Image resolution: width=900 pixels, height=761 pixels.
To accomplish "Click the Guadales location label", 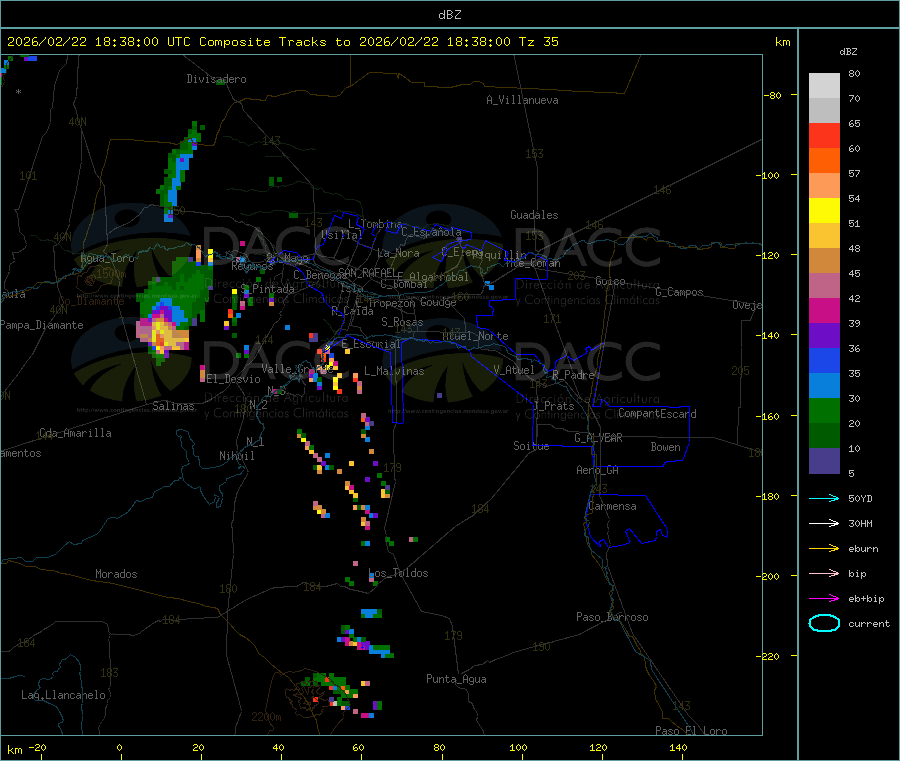I will (x=534, y=215).
